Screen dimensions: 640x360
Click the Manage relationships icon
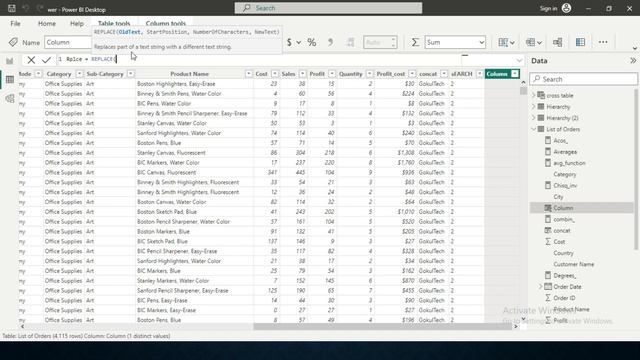coord(558,42)
